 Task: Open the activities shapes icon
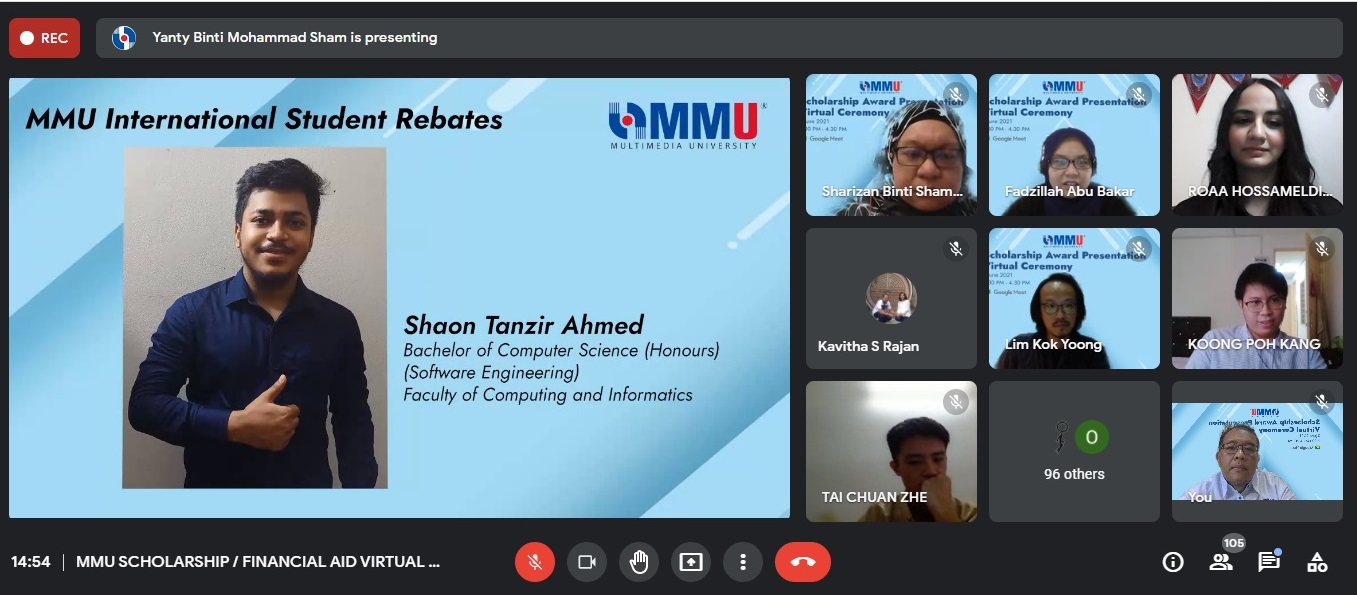click(x=1317, y=562)
